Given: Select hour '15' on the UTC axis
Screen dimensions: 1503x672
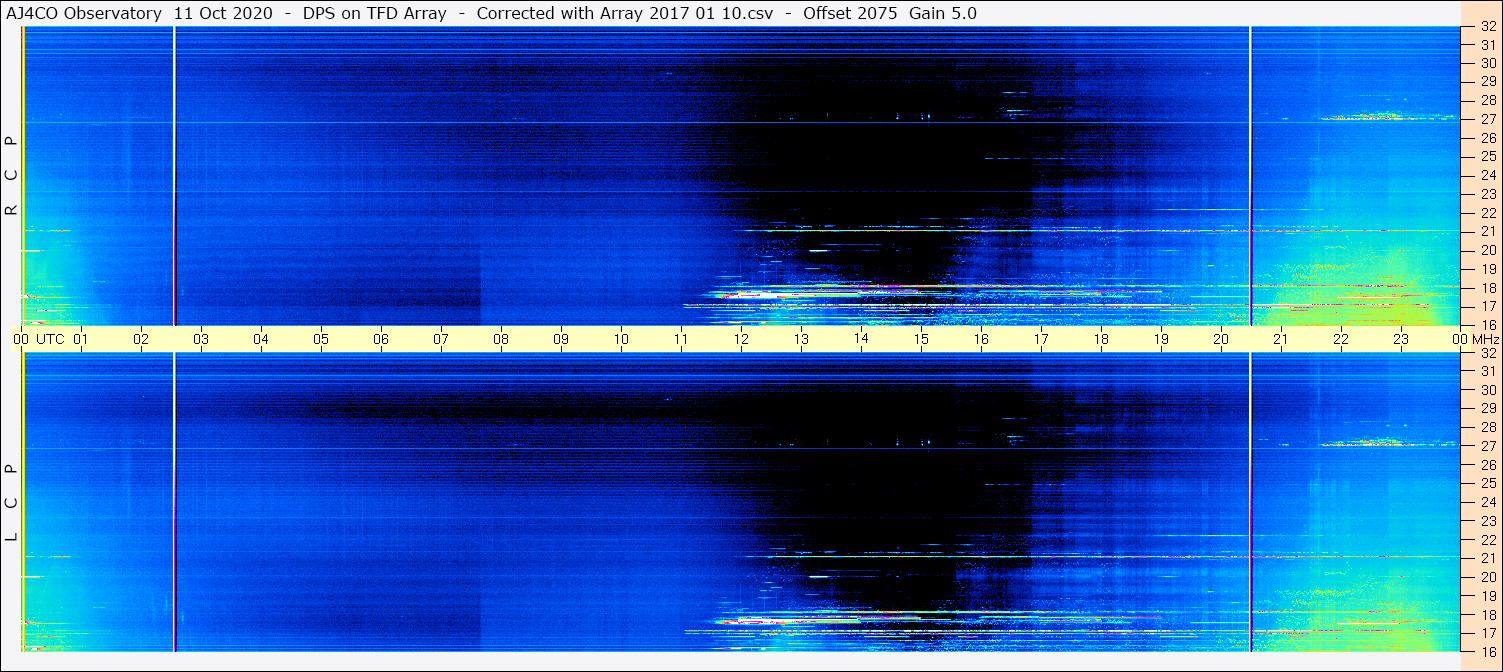Looking at the screenshot, I should click(921, 339).
